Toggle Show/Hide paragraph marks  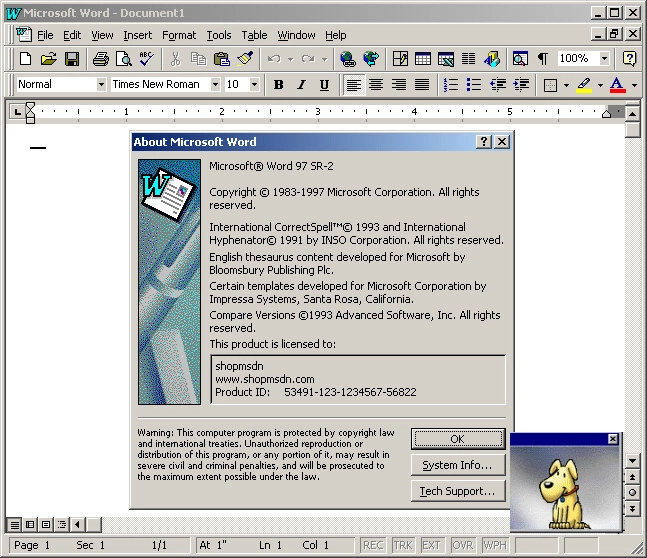click(542, 59)
